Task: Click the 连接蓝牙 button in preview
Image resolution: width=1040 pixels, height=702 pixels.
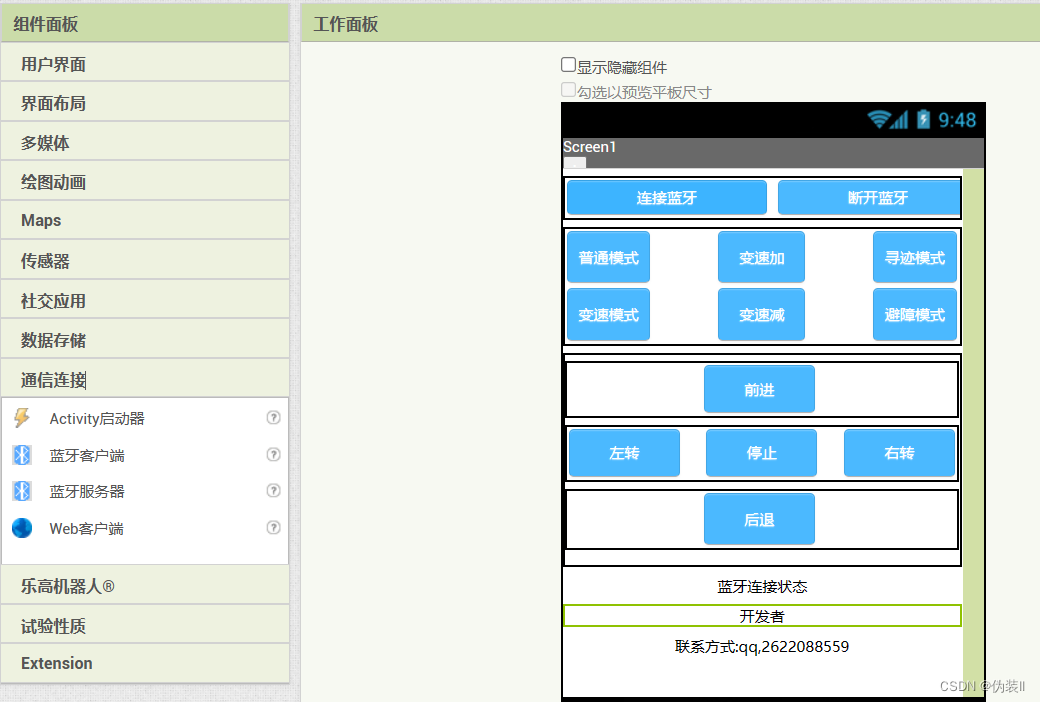Action: (x=666, y=197)
